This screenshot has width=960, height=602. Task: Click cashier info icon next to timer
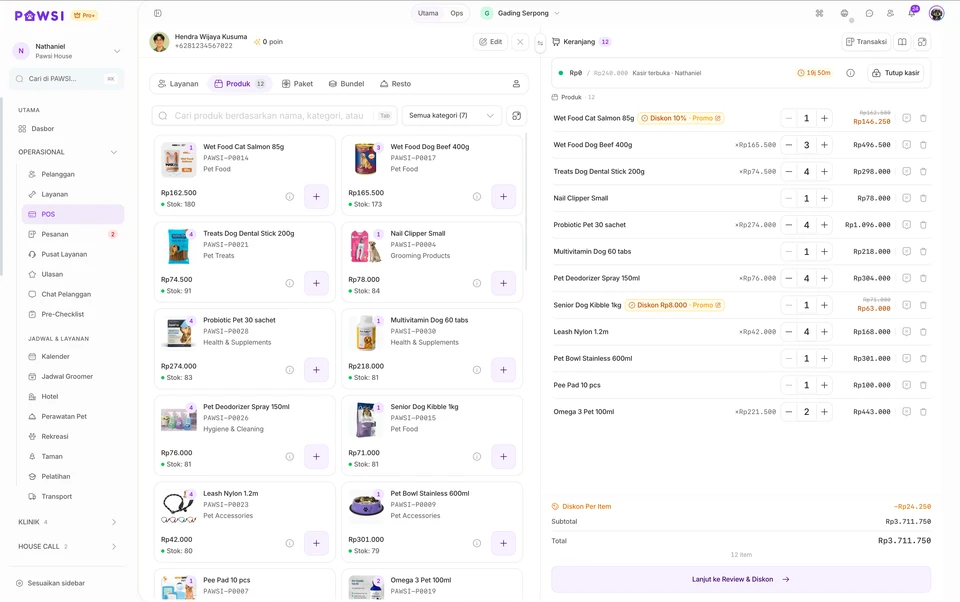point(850,73)
